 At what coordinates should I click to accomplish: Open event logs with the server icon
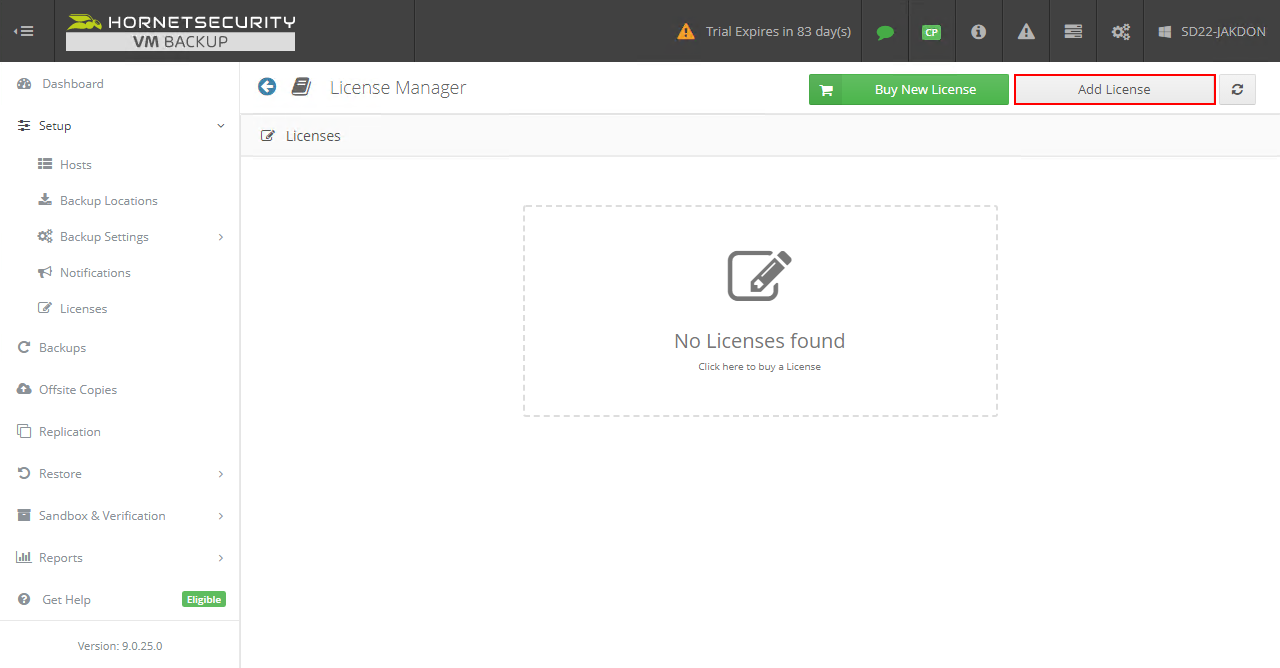(1072, 31)
